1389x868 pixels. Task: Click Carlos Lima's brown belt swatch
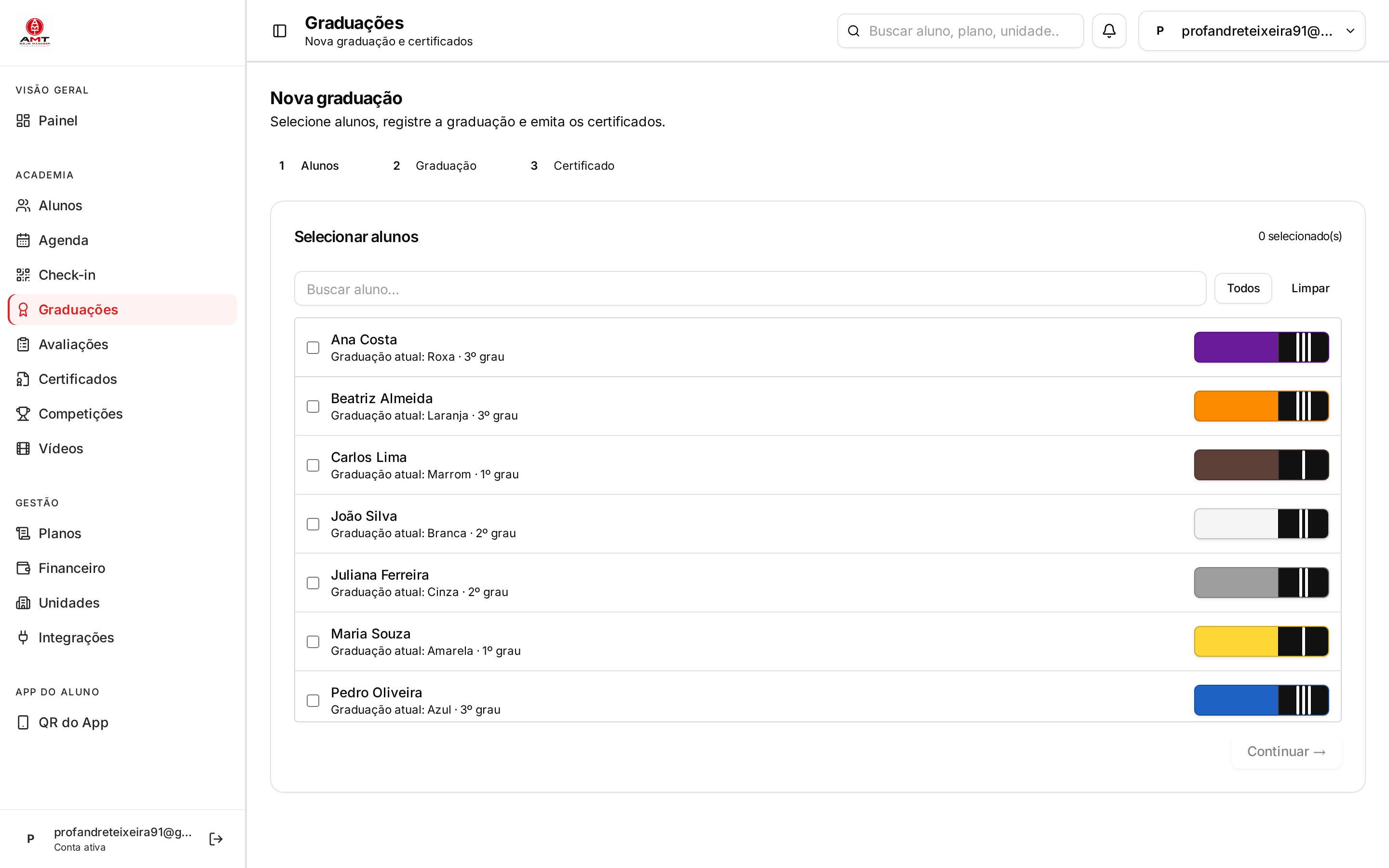(1262, 465)
